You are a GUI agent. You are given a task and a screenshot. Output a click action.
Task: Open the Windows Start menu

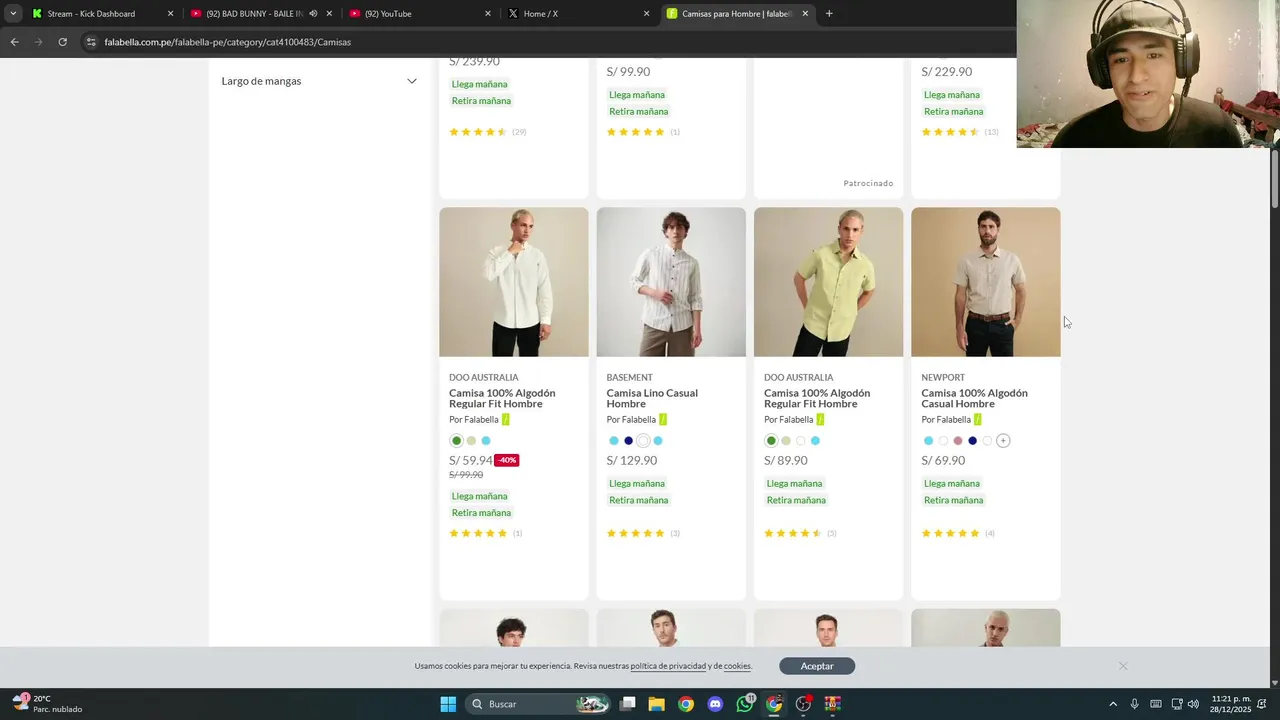click(448, 704)
